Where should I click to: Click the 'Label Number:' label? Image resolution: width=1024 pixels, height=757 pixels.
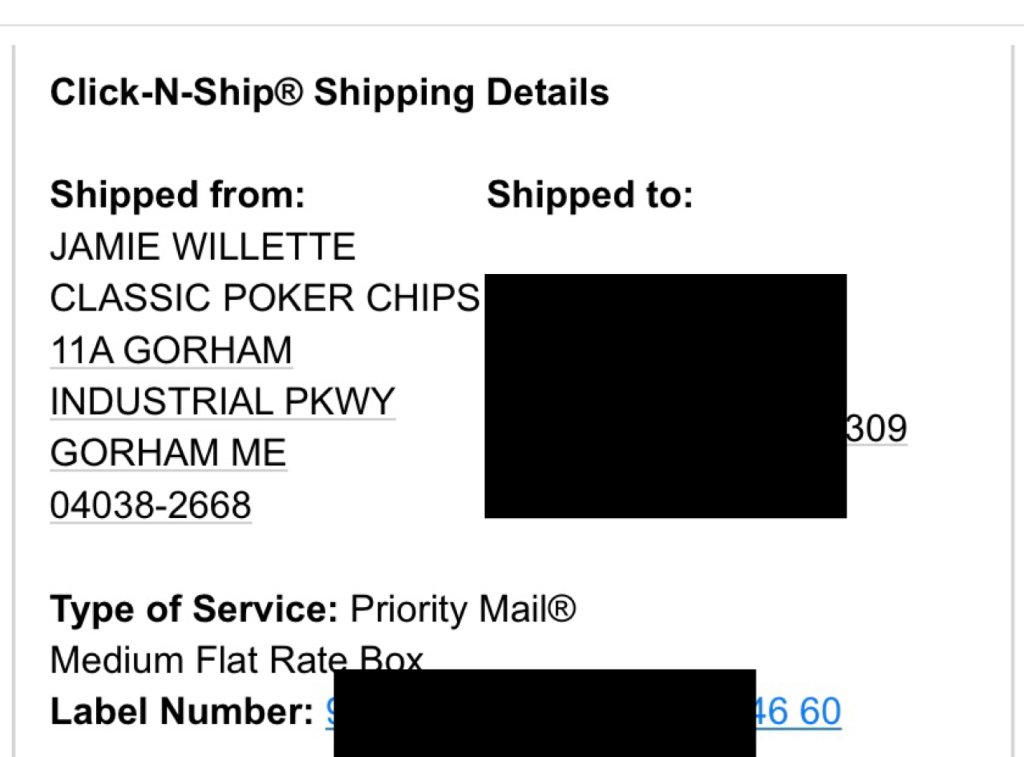coord(182,712)
